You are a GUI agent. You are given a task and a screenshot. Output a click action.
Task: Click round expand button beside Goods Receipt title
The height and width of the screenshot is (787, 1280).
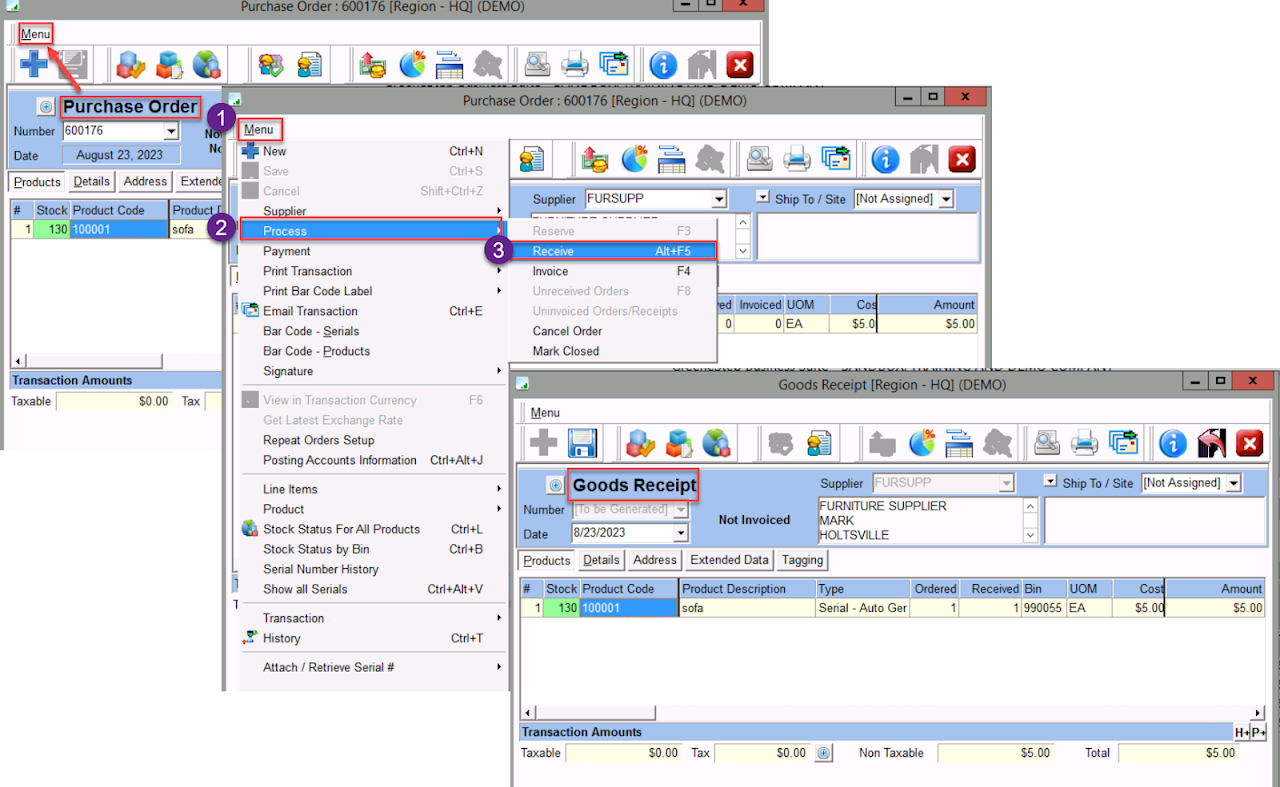pos(554,486)
